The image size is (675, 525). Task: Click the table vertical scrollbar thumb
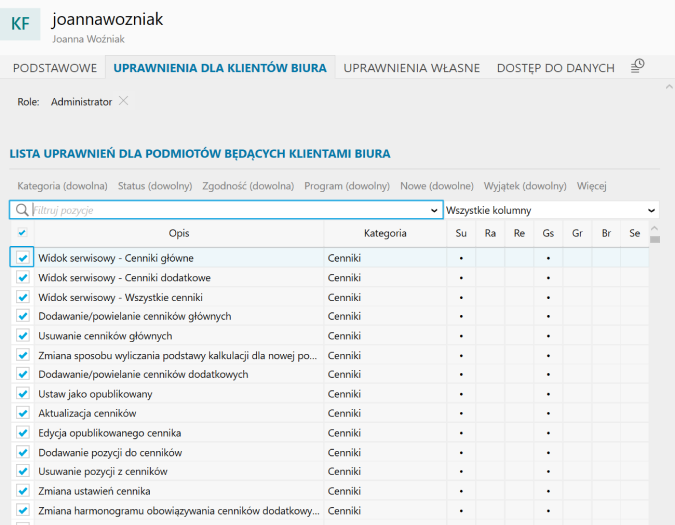655,239
